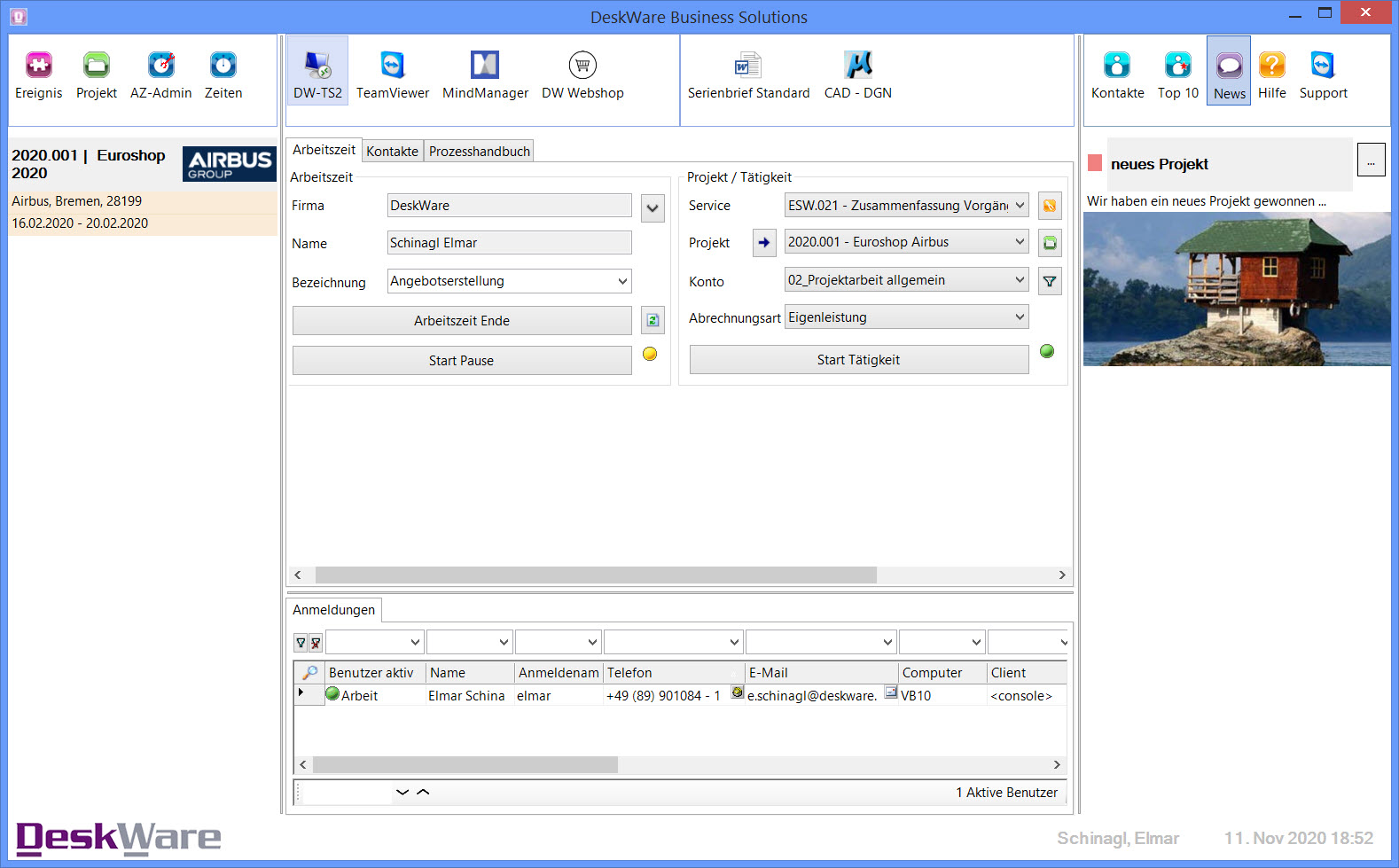Click the yellow status indicator by Start Pause
1399x868 pixels.
650,354
